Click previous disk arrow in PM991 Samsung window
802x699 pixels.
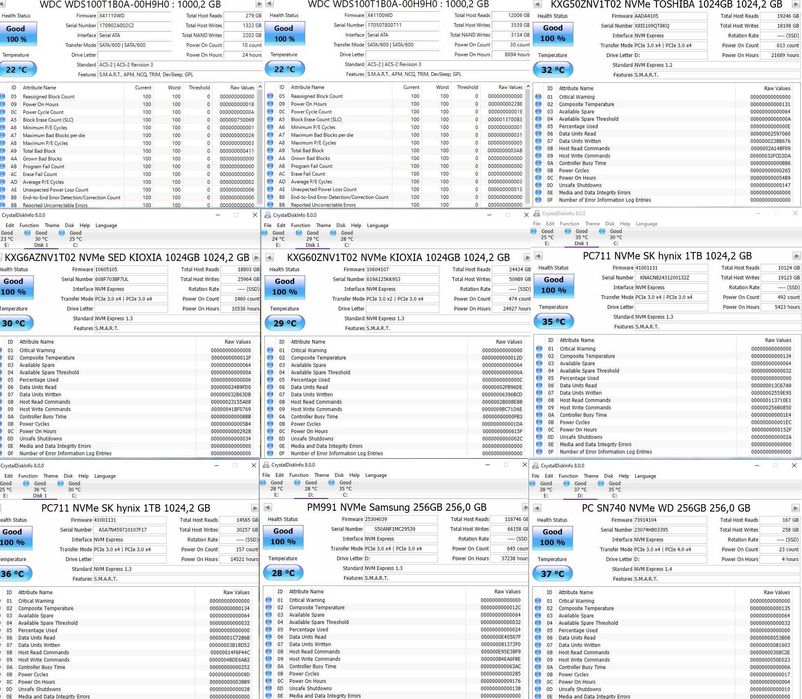(x=268, y=507)
